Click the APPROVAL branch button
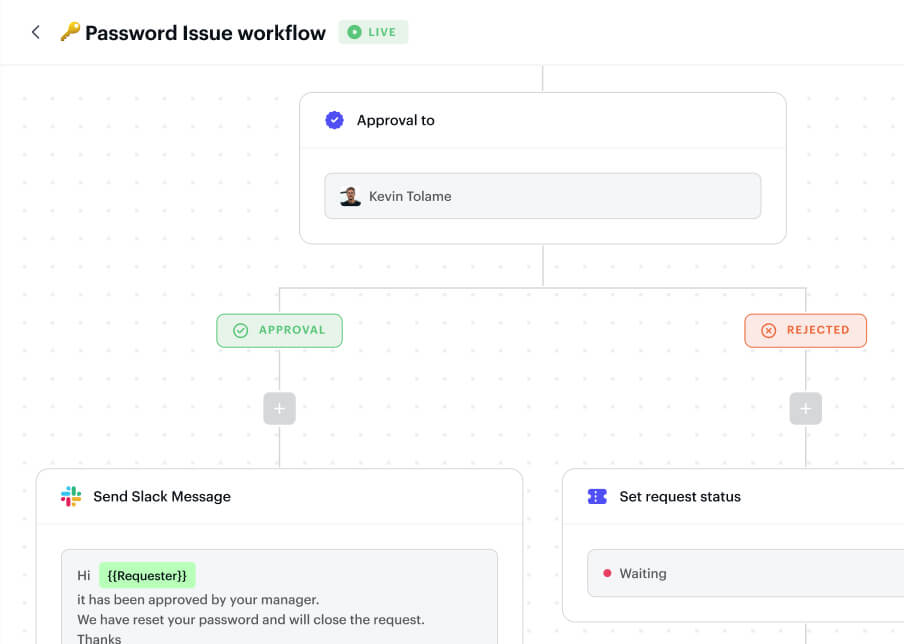Screen dimensions: 904x644 pyautogui.click(x=279, y=330)
